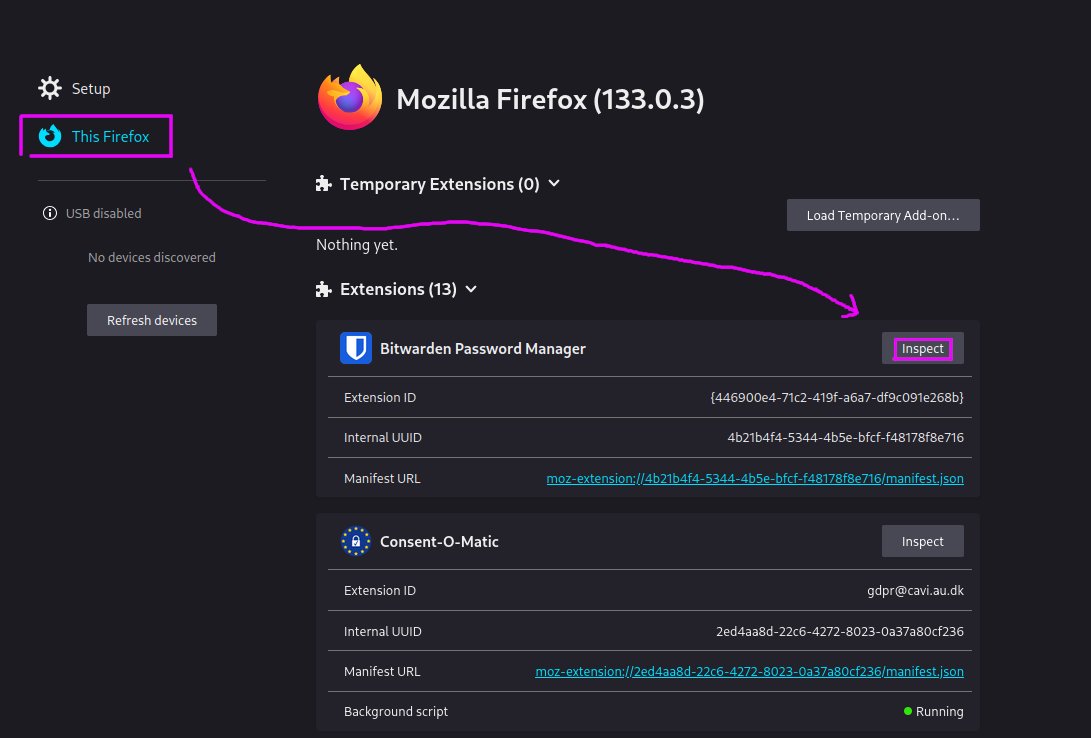Click the puzzle icon beside Extensions heading

point(323,288)
